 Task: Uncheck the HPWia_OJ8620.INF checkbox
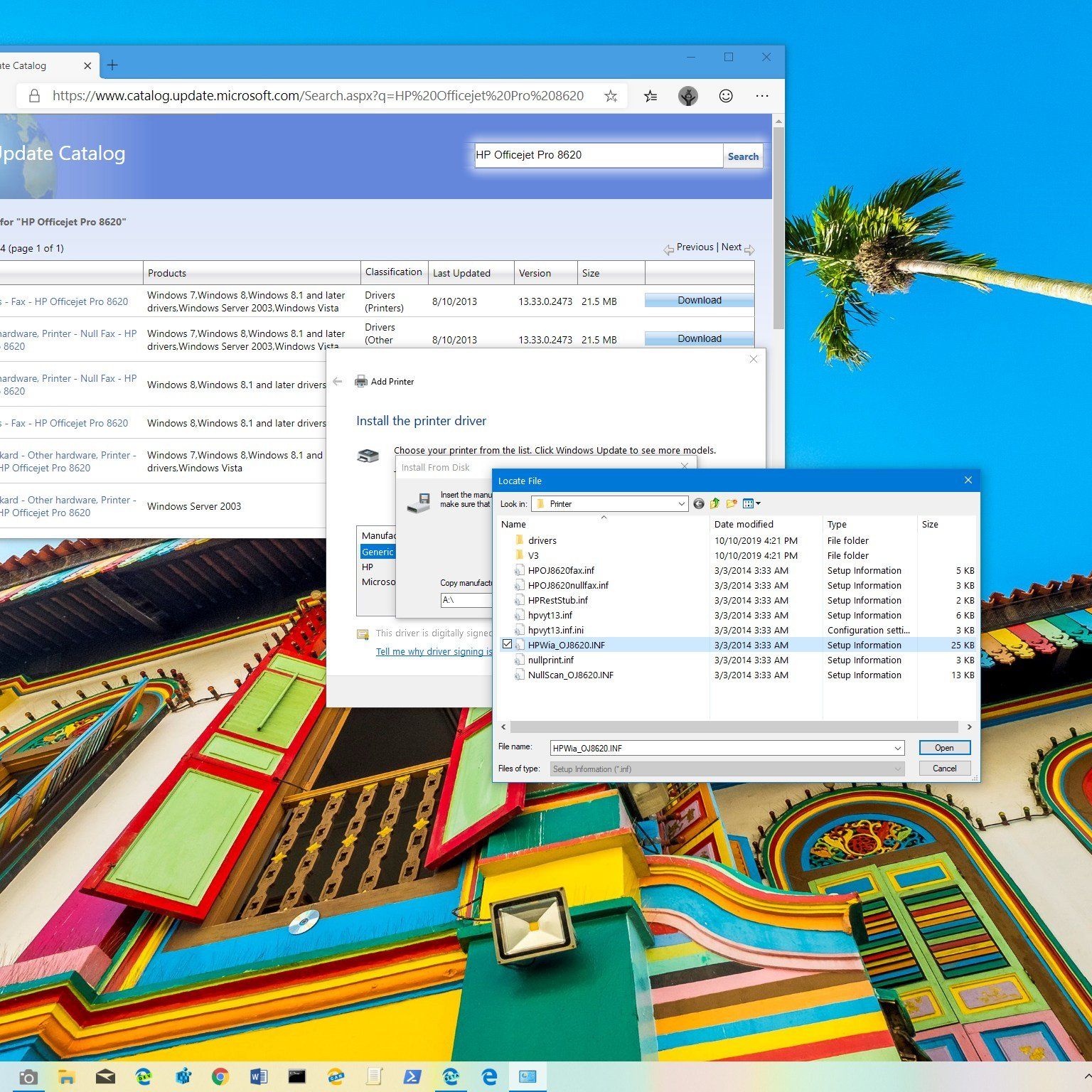(x=507, y=644)
